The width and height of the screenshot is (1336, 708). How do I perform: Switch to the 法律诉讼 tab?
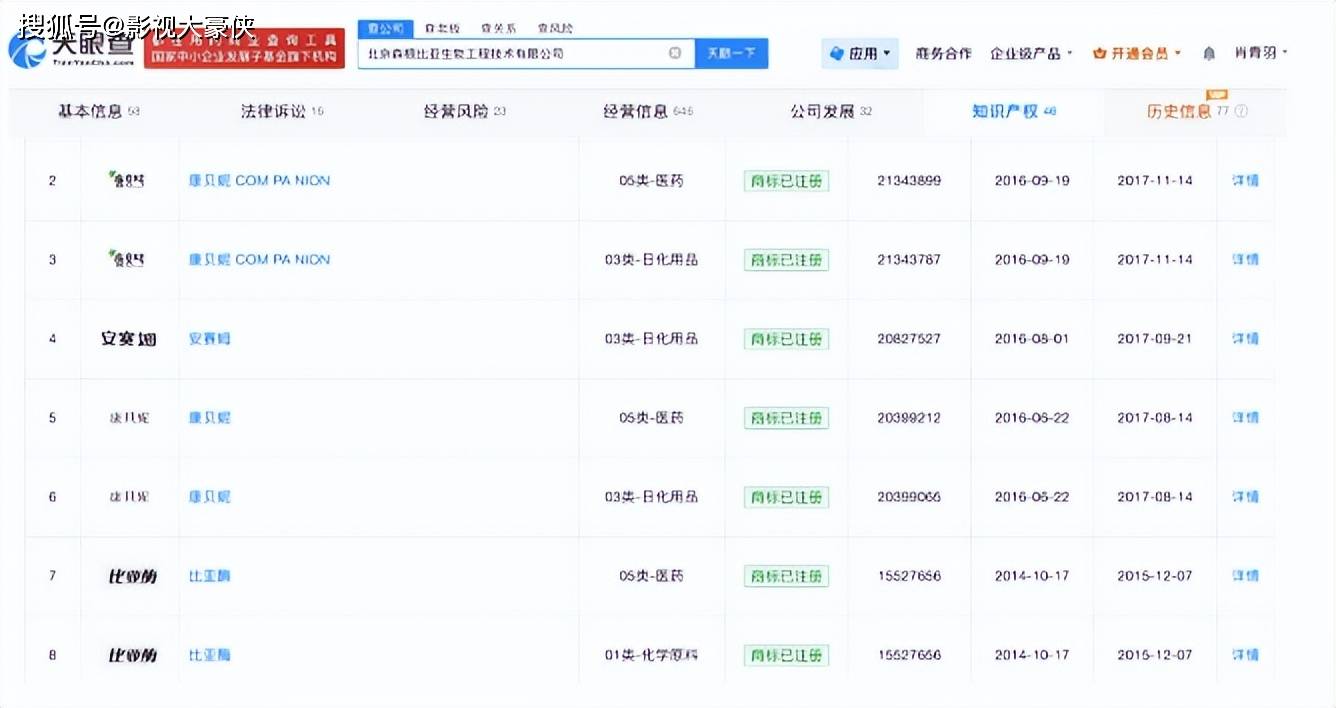tap(282, 111)
